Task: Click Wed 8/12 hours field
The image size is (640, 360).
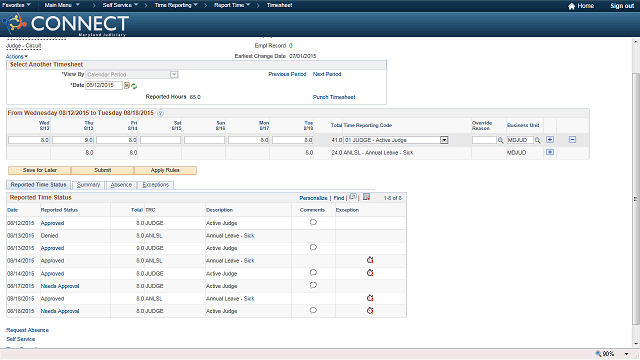Action: click(x=29, y=140)
